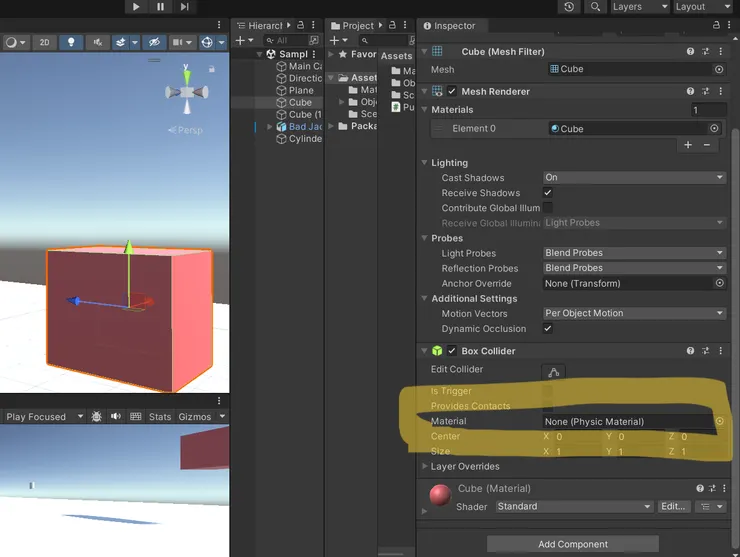Click the red Cube material preview sphere
Screen dimensions: 740x557
pyautogui.click(x=440, y=495)
